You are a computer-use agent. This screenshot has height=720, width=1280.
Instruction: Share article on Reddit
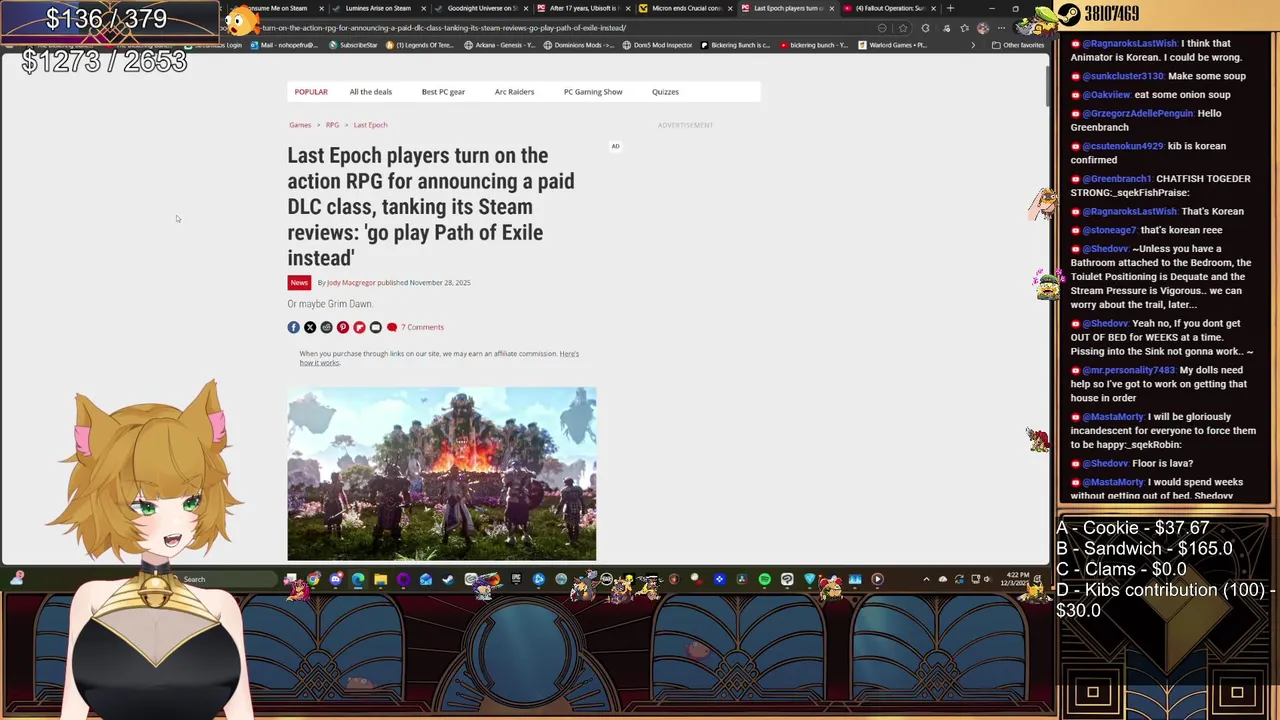326,327
